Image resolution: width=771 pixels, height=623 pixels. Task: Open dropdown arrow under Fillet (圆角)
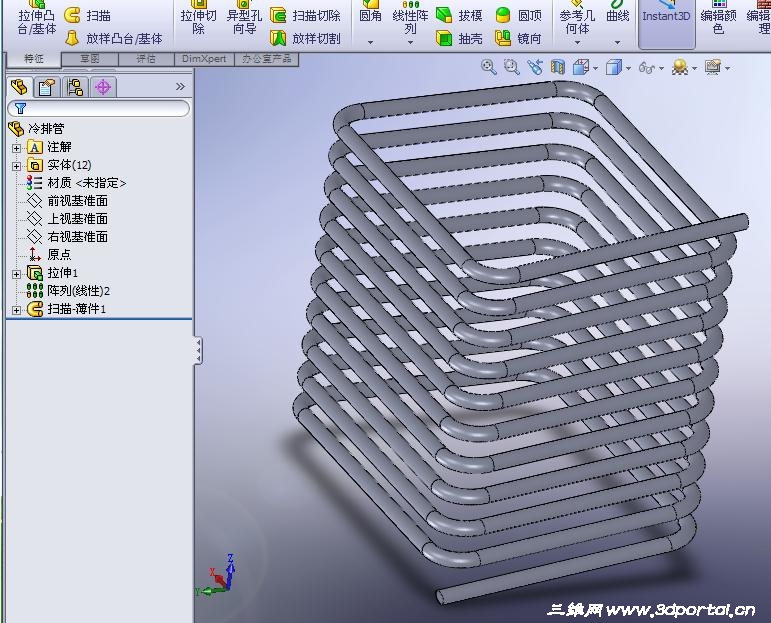[x=370, y=43]
